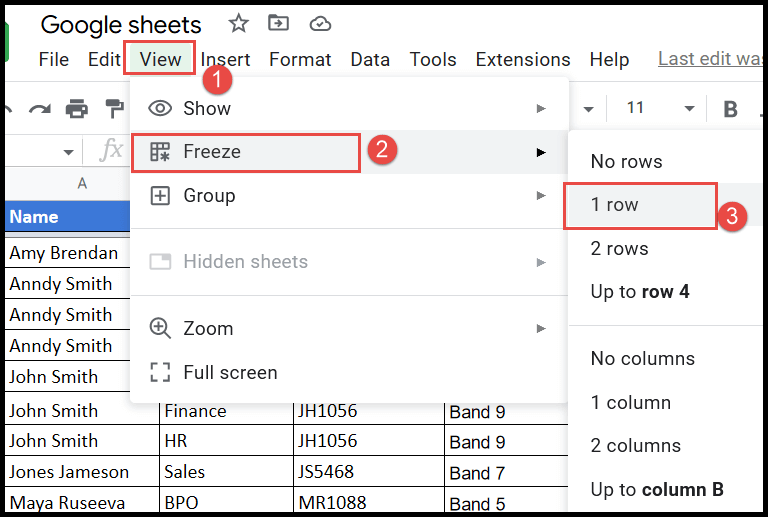This screenshot has width=768, height=517.
Task: Select Up to column B option
Action: (x=666, y=489)
